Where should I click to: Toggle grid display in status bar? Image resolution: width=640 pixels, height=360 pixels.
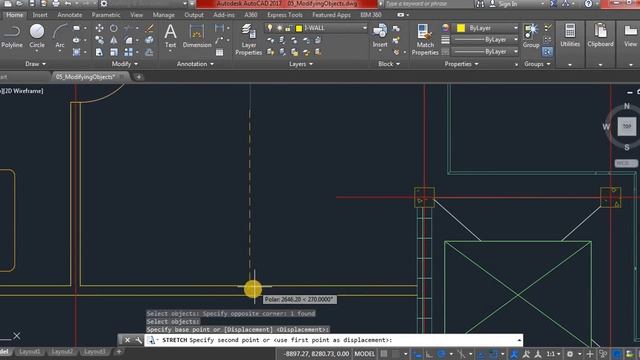pyautogui.click(x=384, y=354)
